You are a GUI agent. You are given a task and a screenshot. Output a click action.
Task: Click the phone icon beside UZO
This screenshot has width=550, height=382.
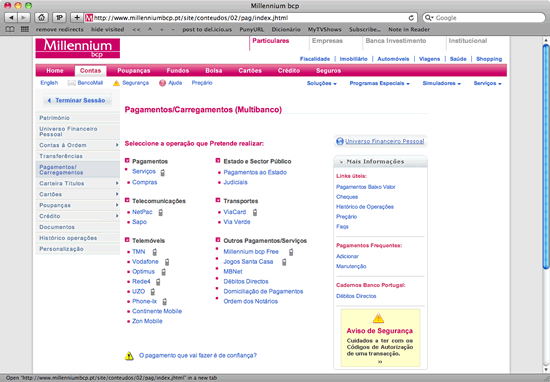coord(153,291)
